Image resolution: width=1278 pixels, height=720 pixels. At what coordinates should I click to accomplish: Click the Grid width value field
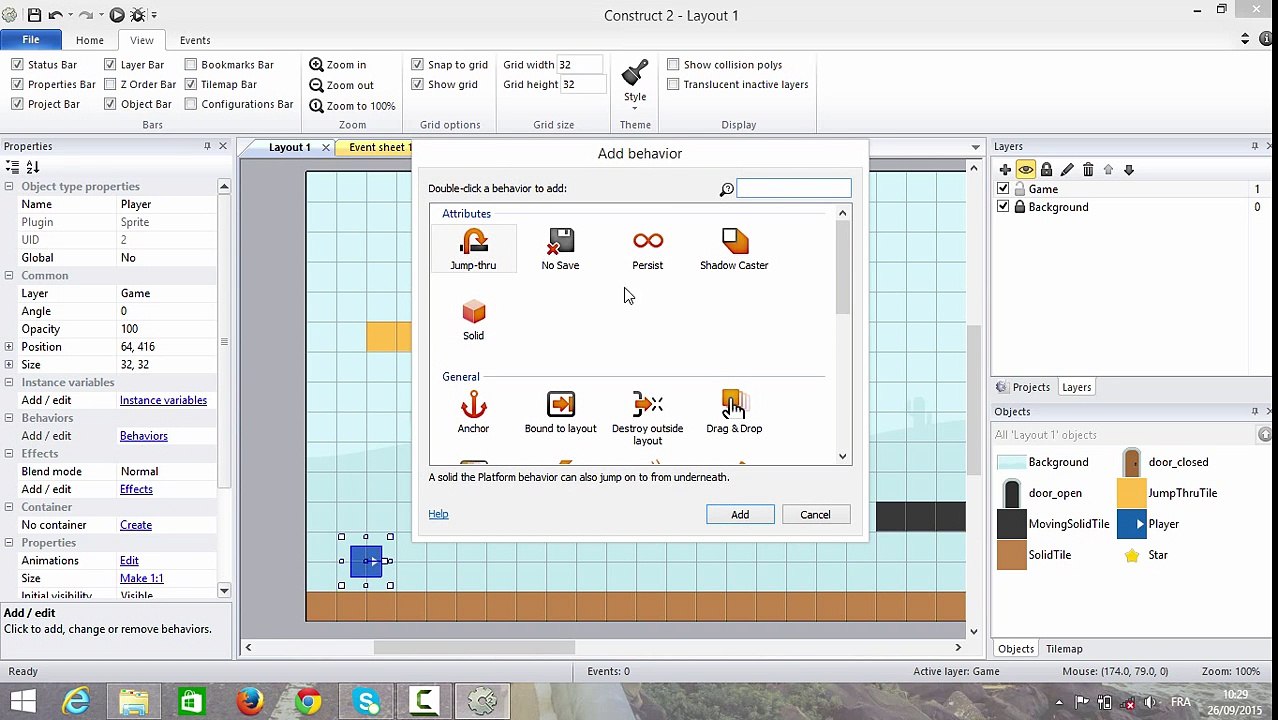(581, 65)
